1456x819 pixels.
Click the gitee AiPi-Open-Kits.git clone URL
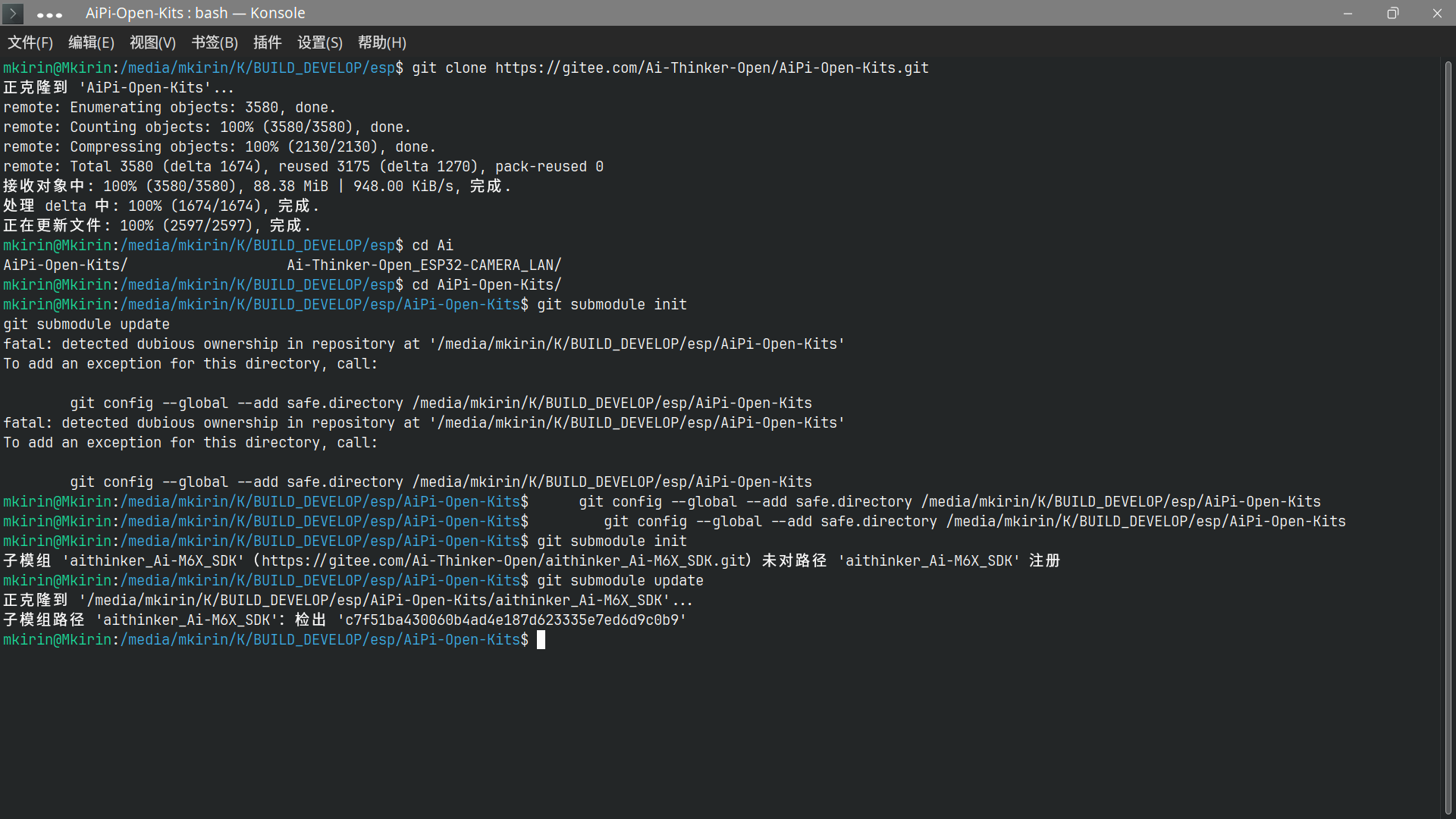(x=712, y=68)
